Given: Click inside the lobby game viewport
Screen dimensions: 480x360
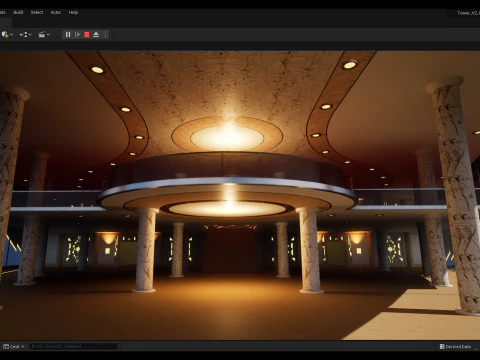Looking at the screenshot, I should click(240, 195).
